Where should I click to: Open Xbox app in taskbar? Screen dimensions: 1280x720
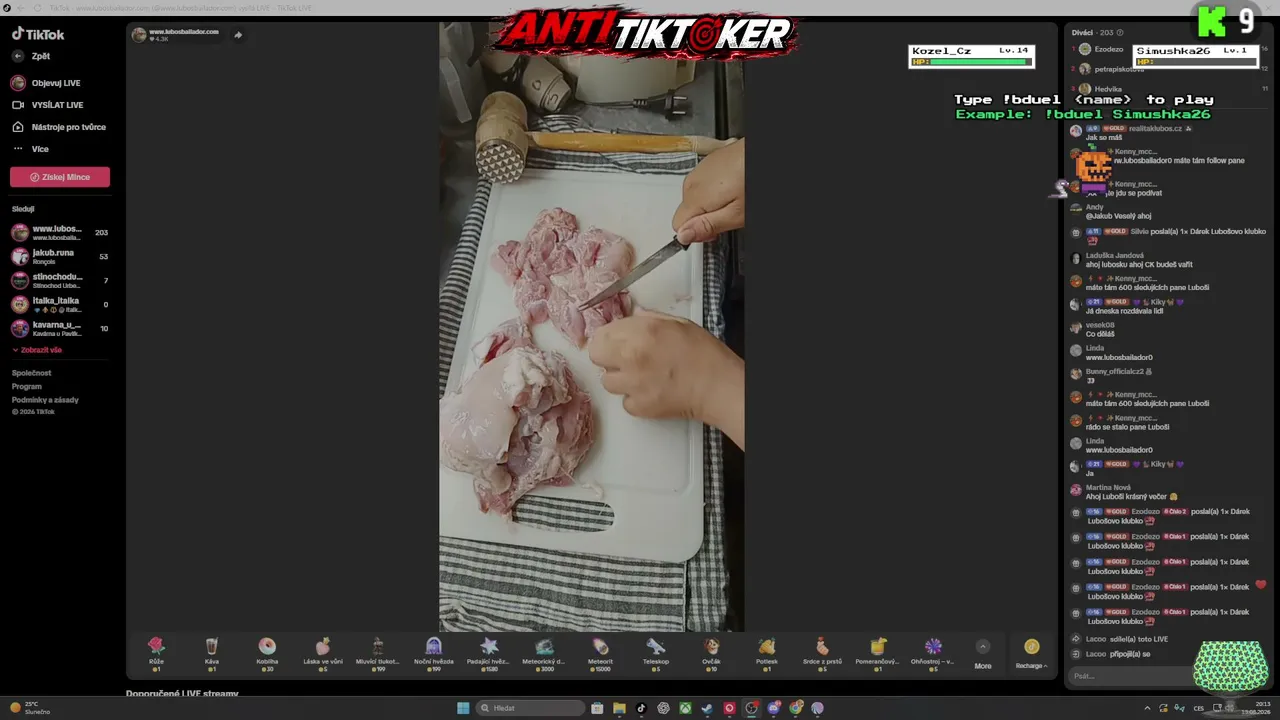tap(685, 708)
